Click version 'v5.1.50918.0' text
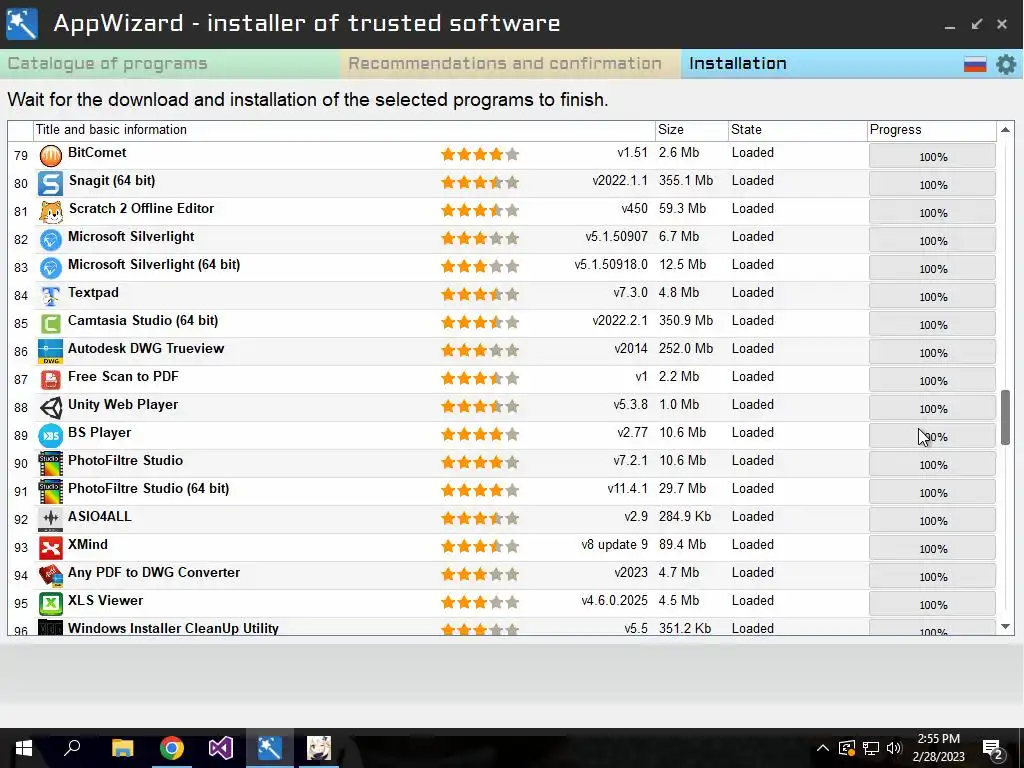 pyautogui.click(x=611, y=264)
